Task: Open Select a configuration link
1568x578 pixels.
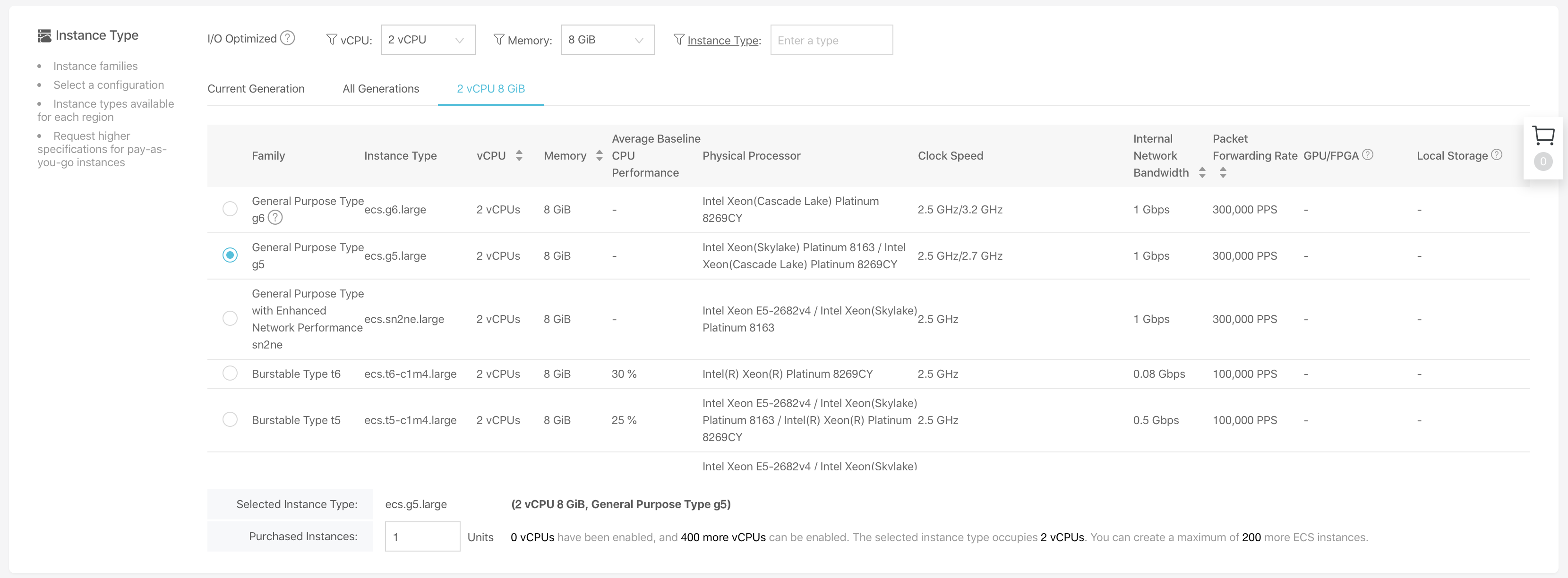Action: point(108,85)
